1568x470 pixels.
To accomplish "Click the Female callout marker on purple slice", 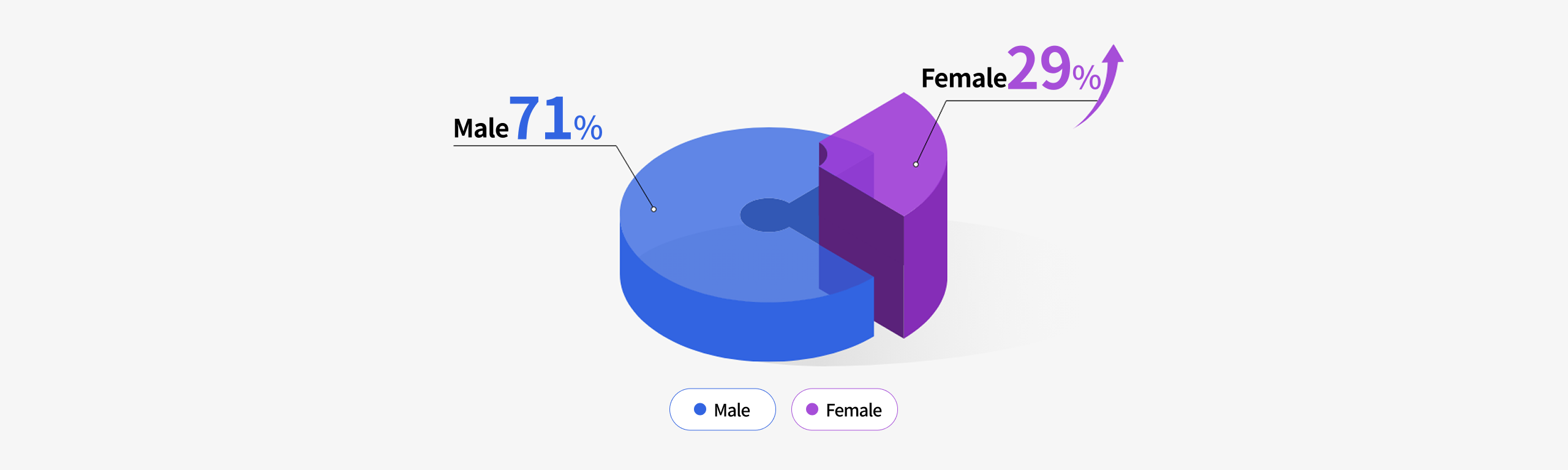I will [x=916, y=164].
